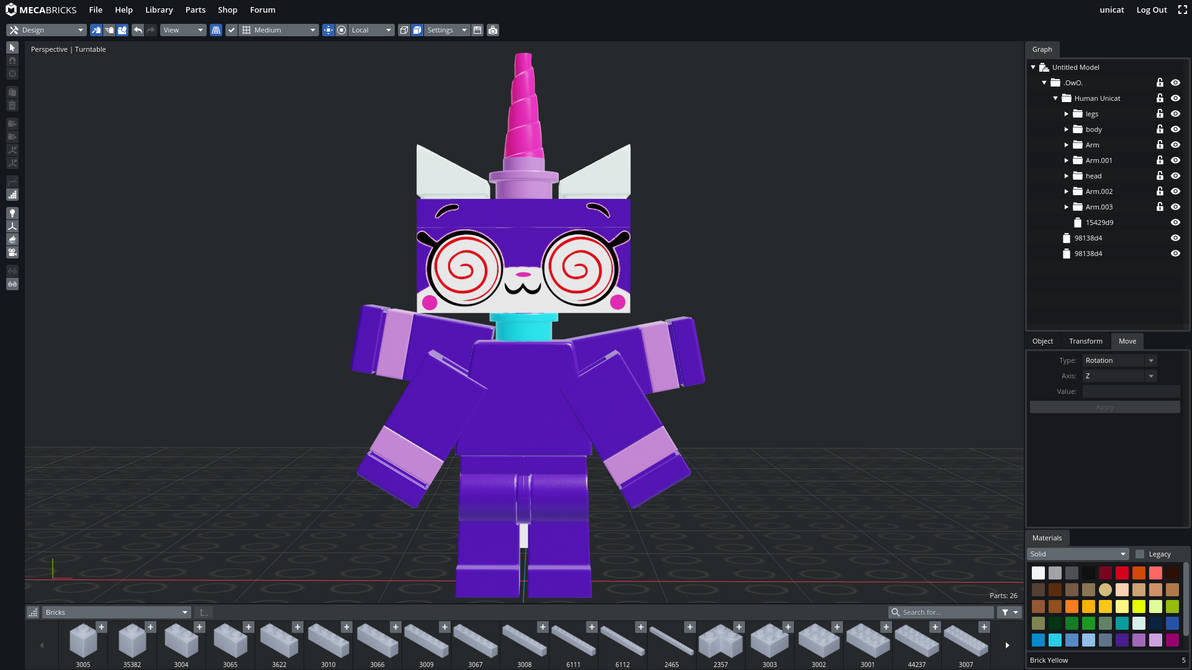Screen dimensions: 1192x670
Task: Click the binoculars icon in the left sidebar
Action: pyautogui.click(x=11, y=283)
